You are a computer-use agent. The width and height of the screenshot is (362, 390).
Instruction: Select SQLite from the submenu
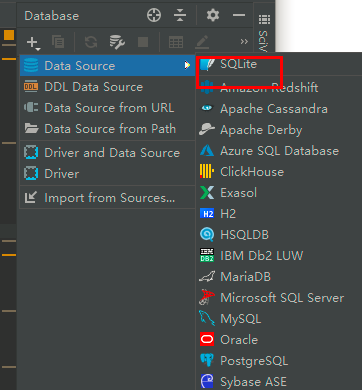click(279, 64)
